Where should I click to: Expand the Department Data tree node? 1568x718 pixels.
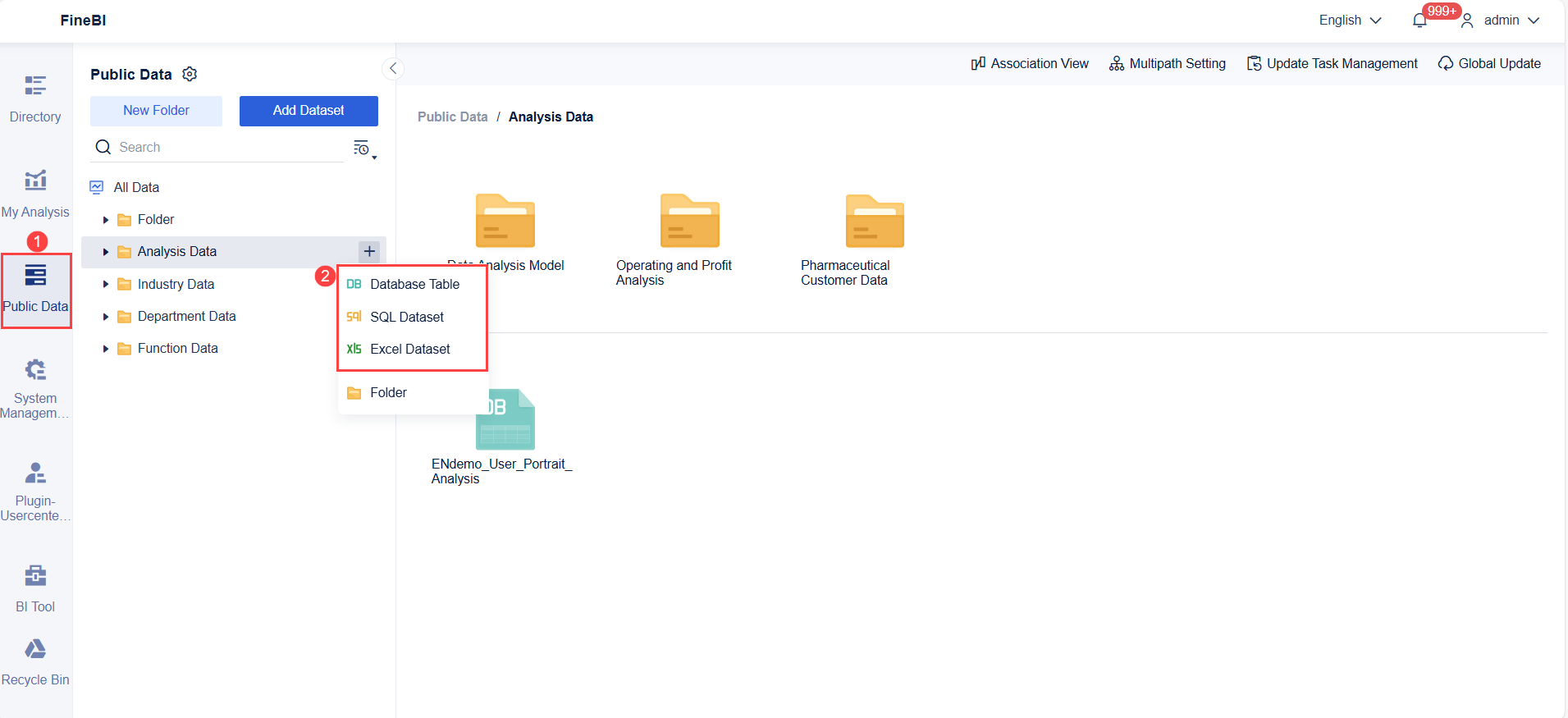(x=106, y=317)
